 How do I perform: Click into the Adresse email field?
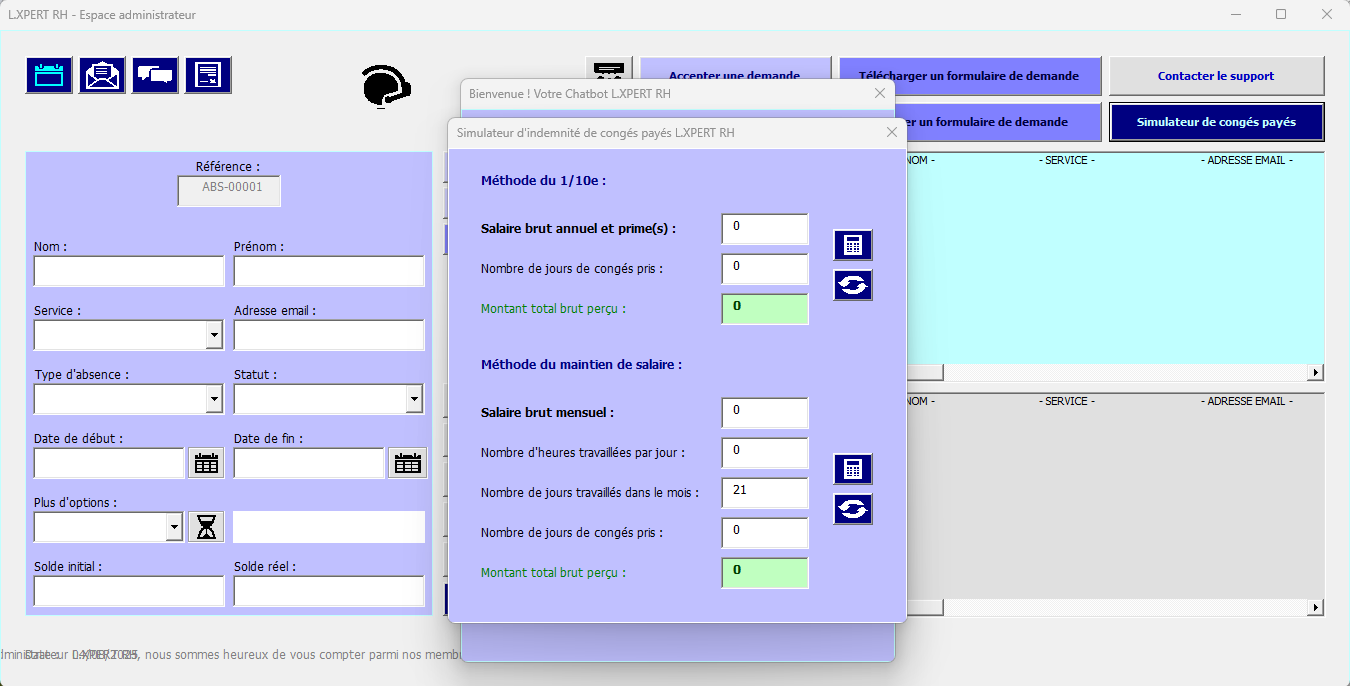point(329,335)
